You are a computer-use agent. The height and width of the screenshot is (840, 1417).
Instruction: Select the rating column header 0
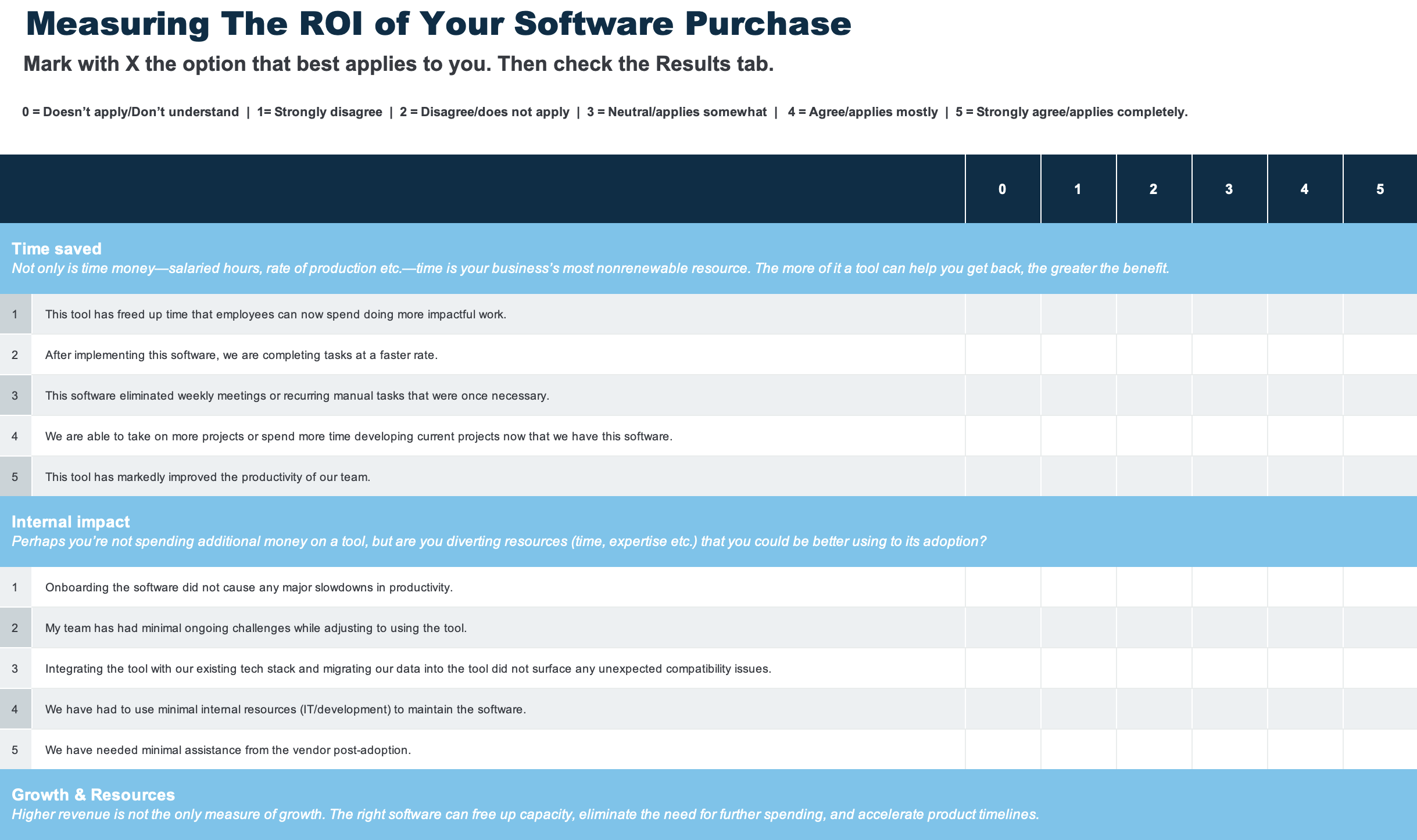[1002, 189]
